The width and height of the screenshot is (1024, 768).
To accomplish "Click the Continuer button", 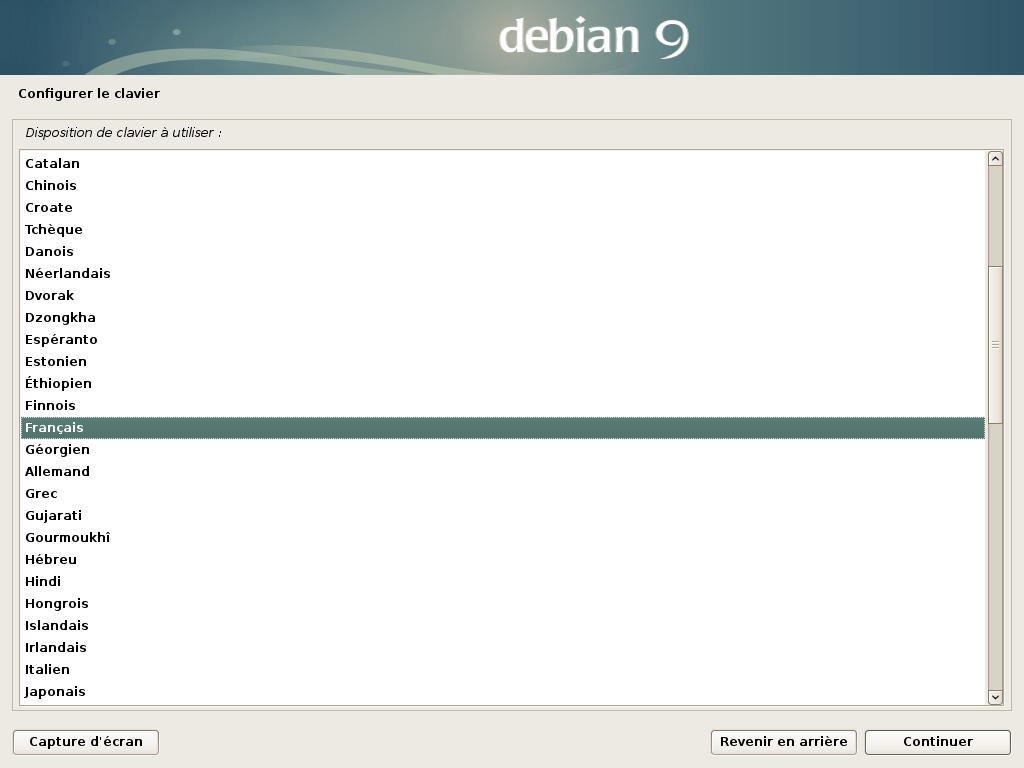I will click(937, 742).
